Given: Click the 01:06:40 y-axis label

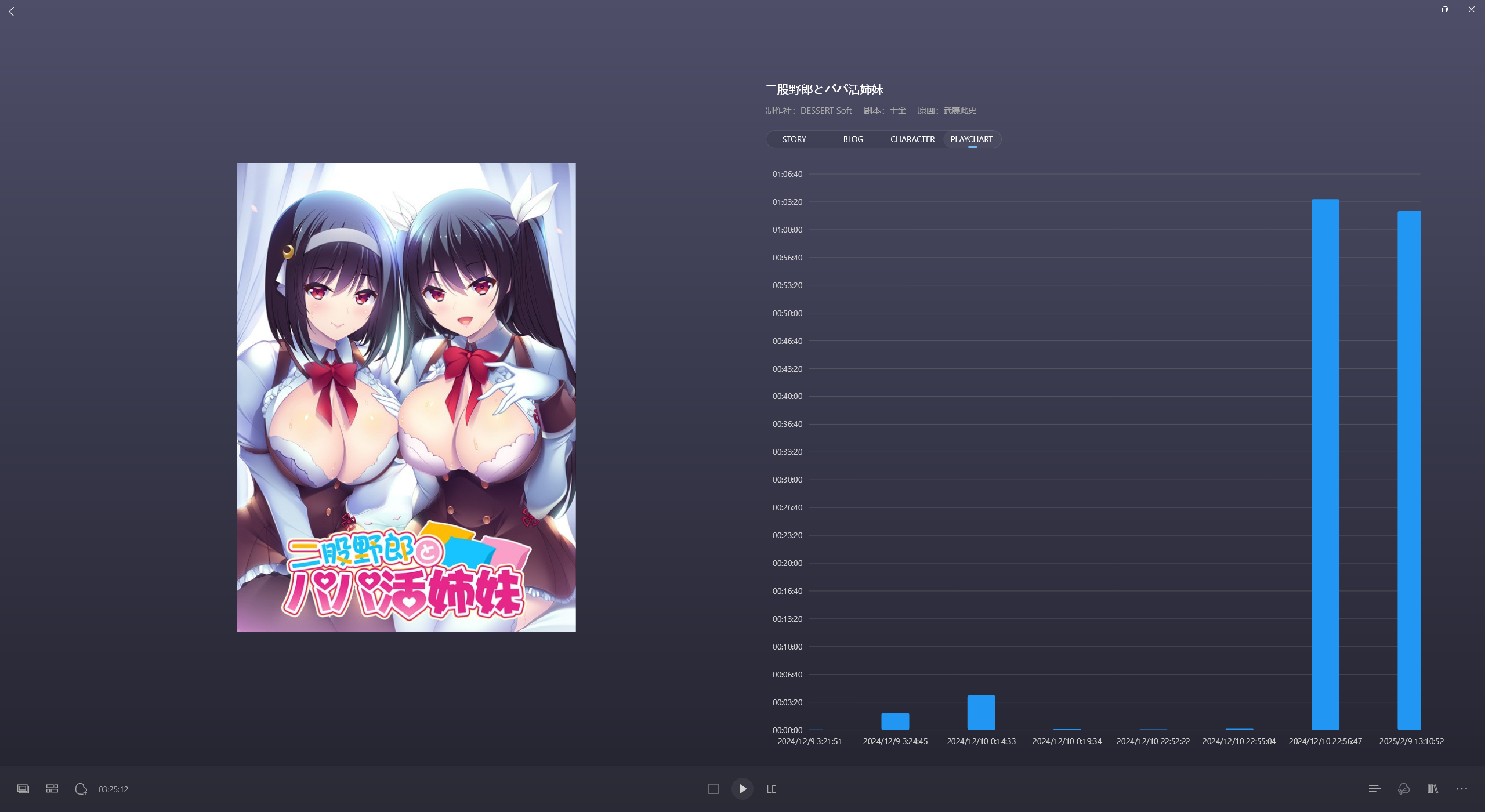Looking at the screenshot, I should click(787, 174).
